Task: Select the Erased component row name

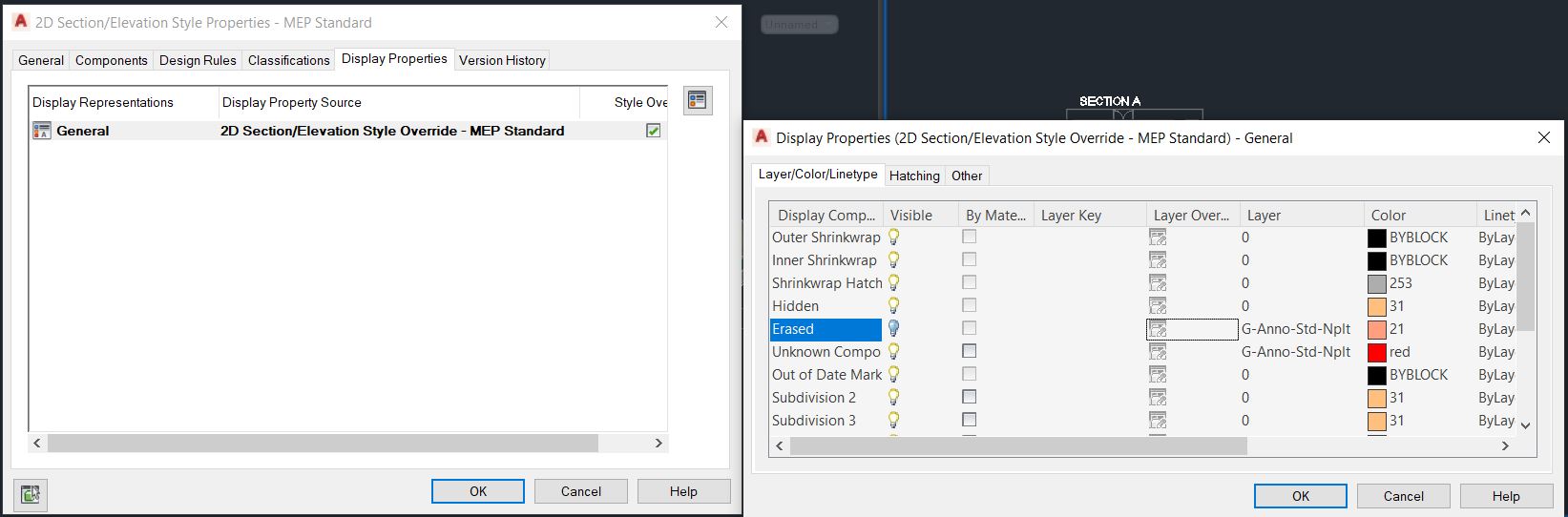Action: (826, 329)
